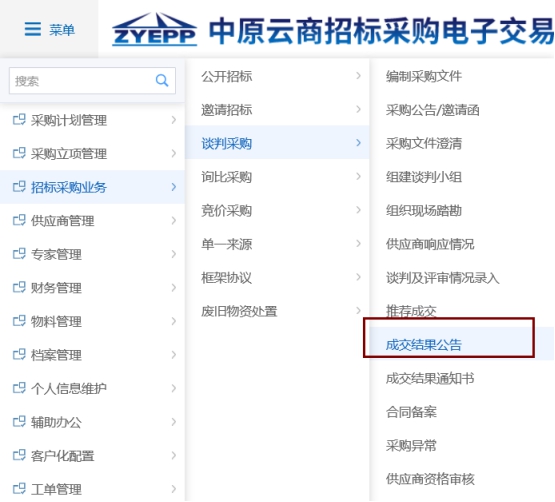Click the icon beside 财务管理
This screenshot has width=555, height=502.
[x=19, y=287]
